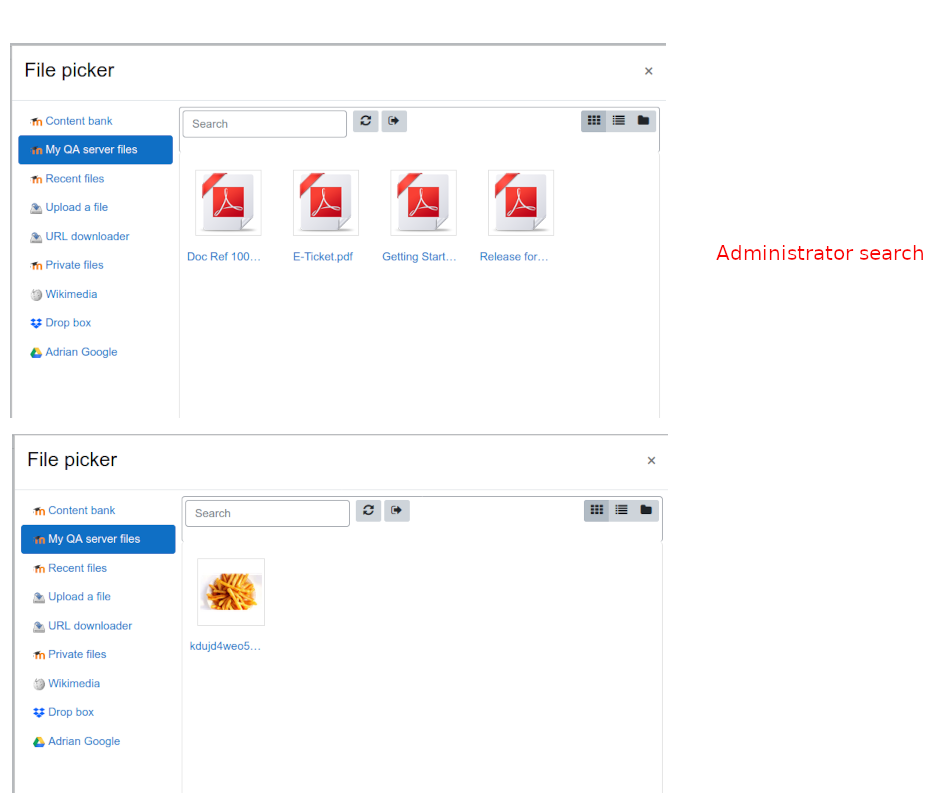
Task: Switch to folder tree view in upper picker
Action: 643,121
